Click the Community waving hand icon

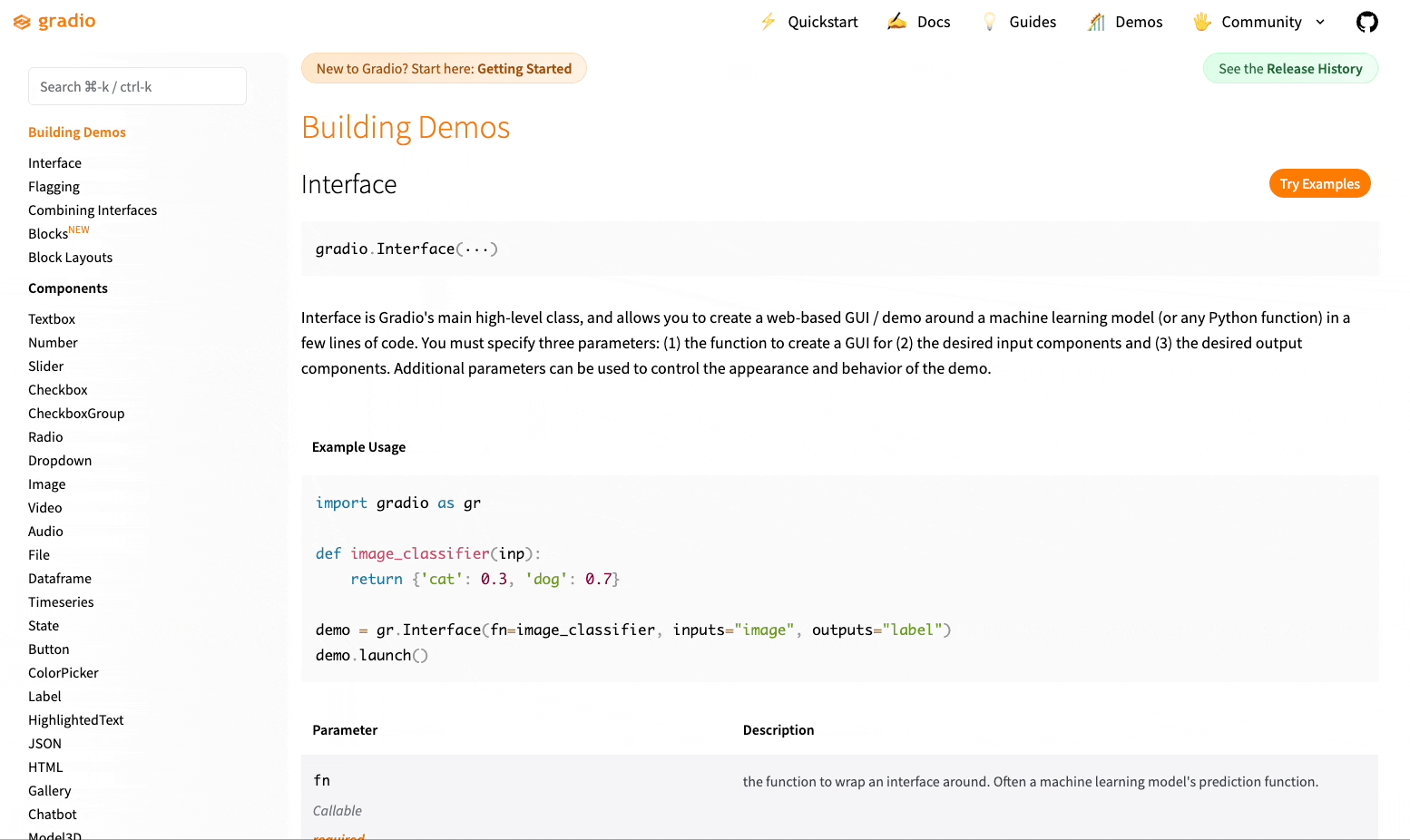pyautogui.click(x=1202, y=22)
